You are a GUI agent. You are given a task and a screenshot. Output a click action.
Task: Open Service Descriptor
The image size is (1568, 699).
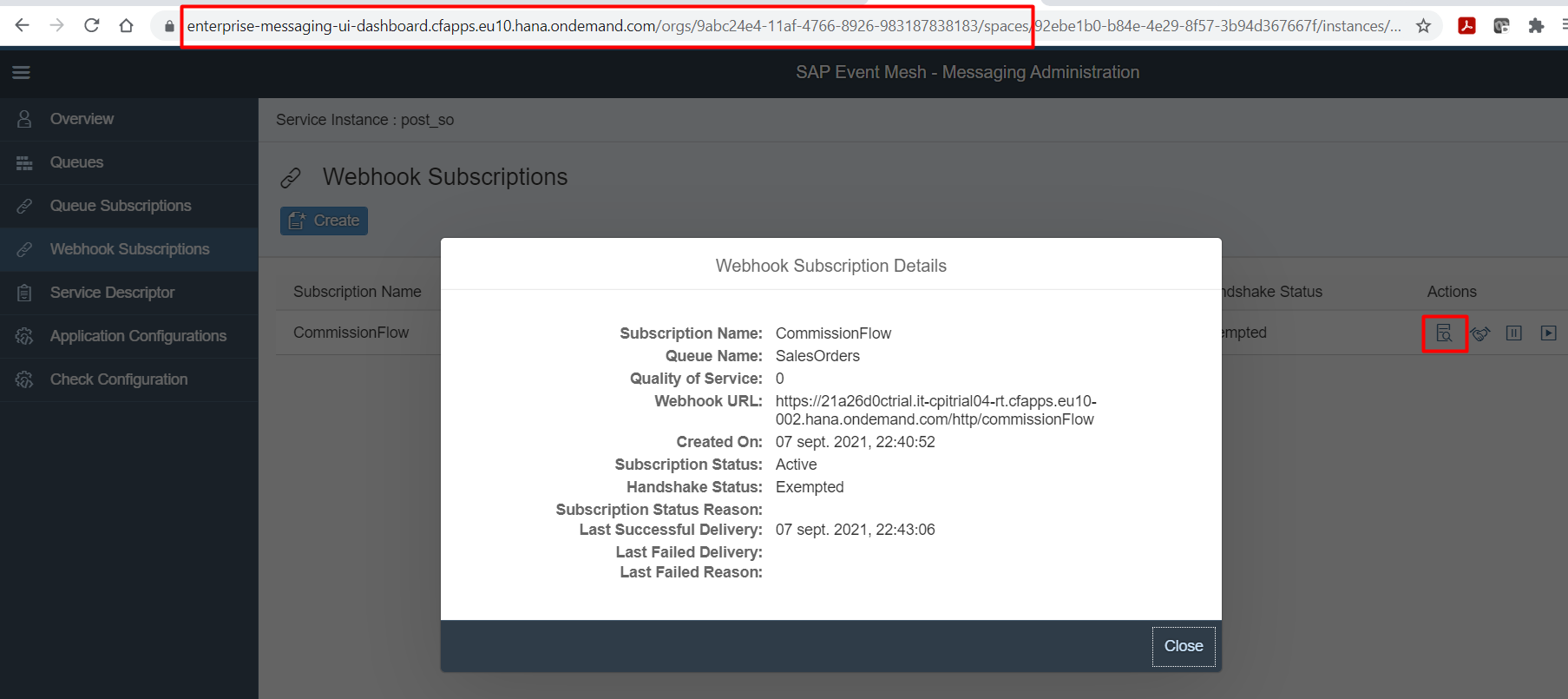tap(129, 293)
